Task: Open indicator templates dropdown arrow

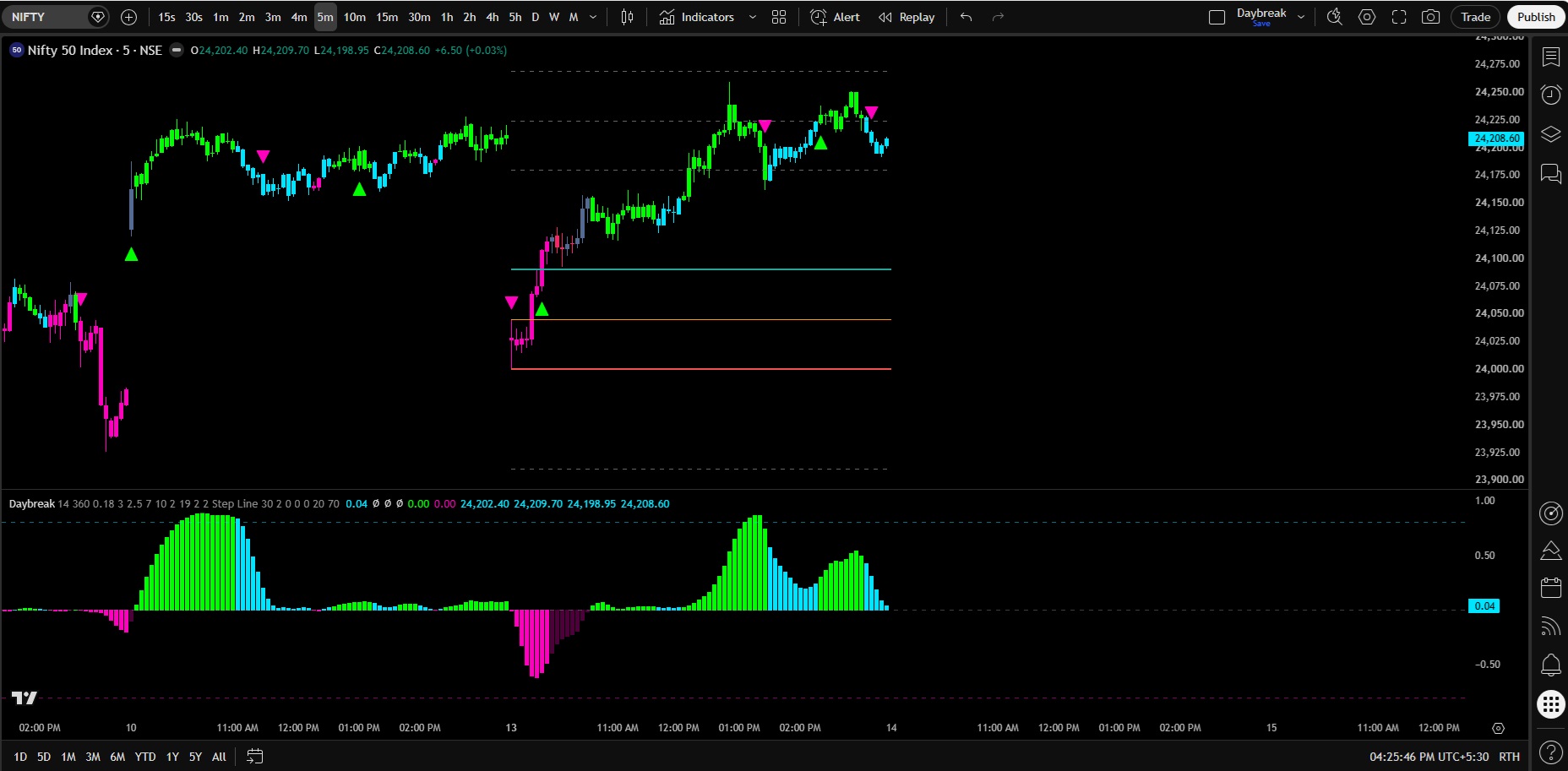Action: pos(753,17)
